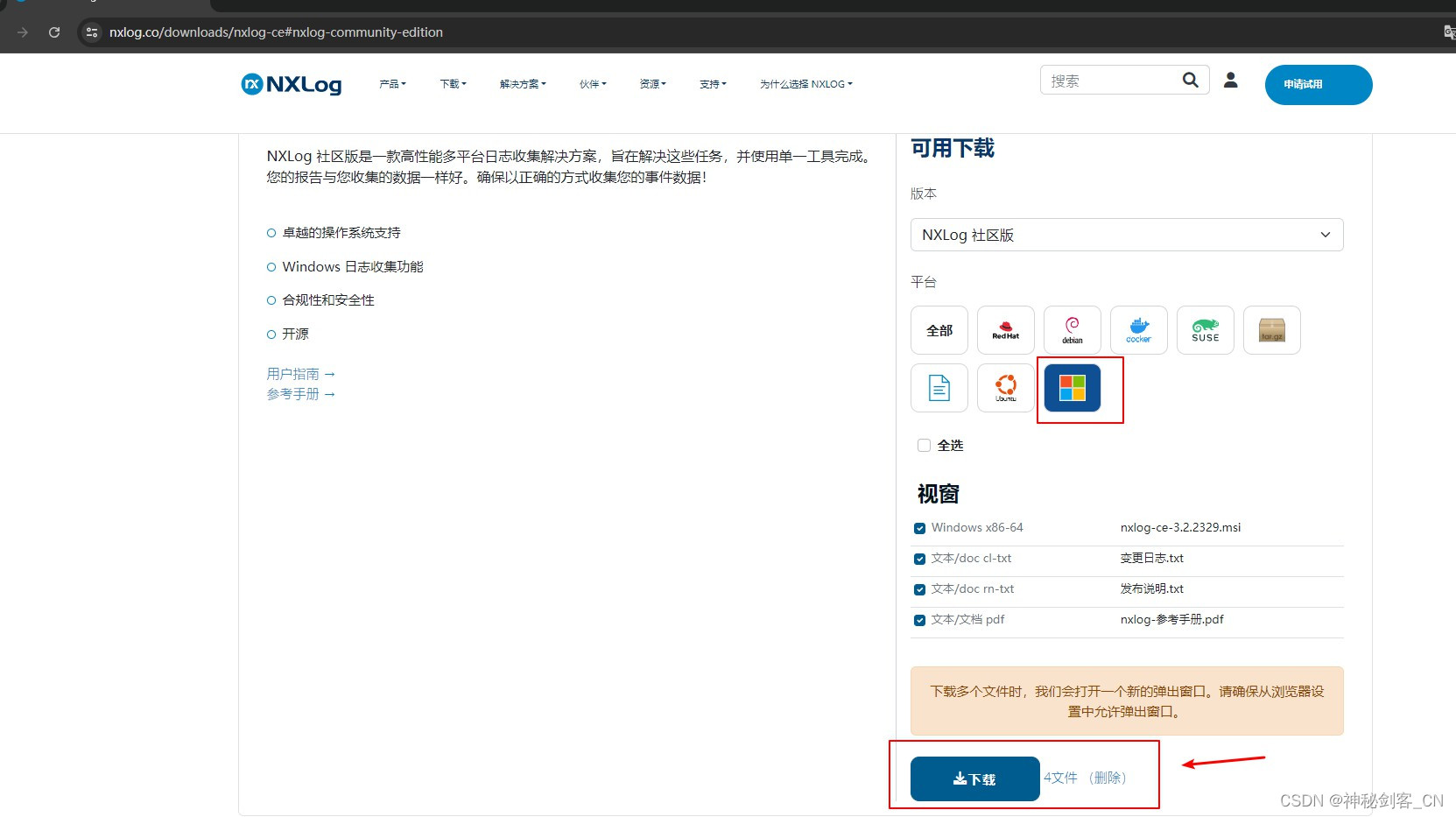Select the Debian platform icon
1456x817 pixels.
(1073, 330)
